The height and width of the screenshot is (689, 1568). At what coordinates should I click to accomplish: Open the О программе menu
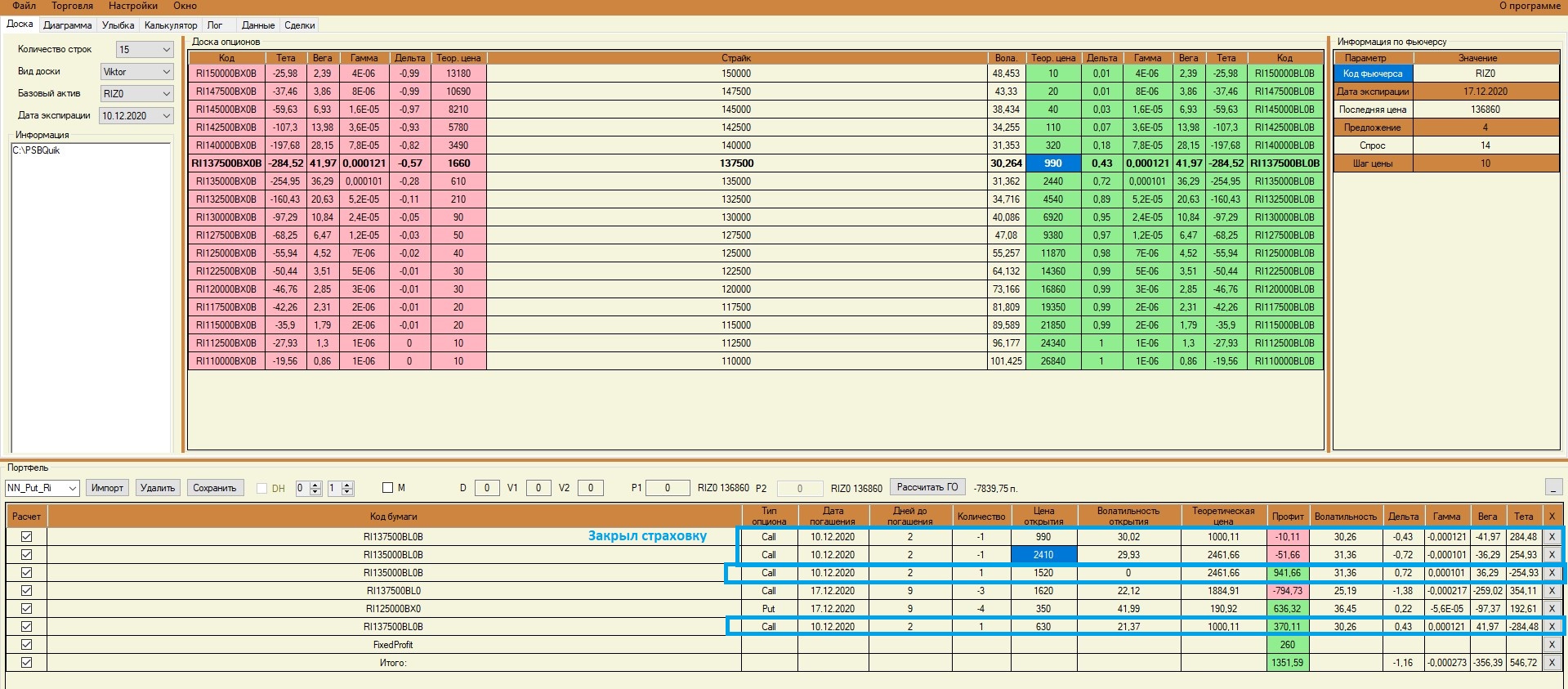pos(1530,6)
